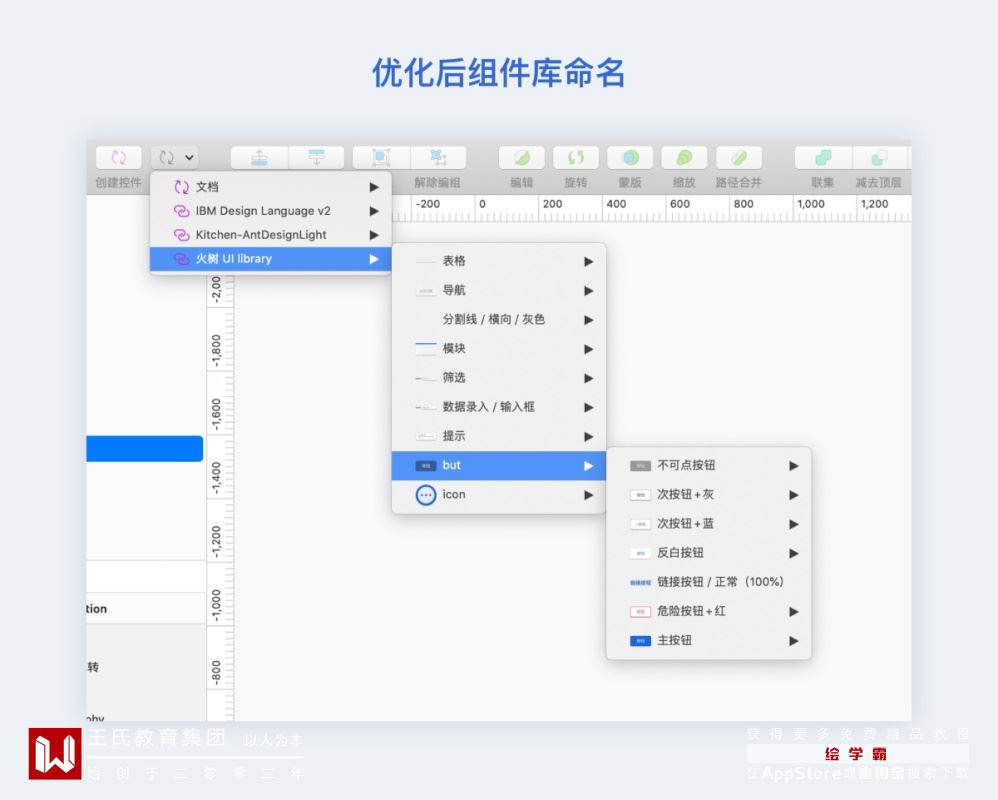The image size is (998, 800).
Task: Click the 次按钮 + 灰 thumbnail icon
Action: coord(640,495)
